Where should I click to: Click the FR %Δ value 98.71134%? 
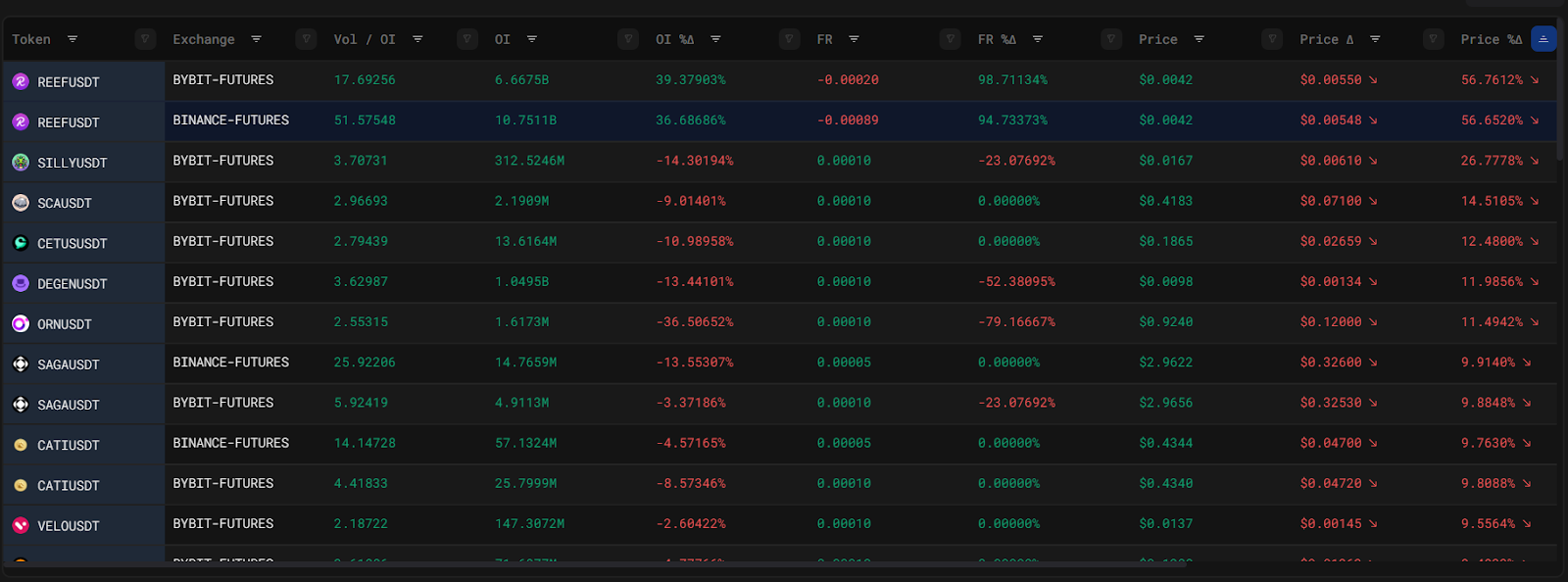click(x=1013, y=80)
